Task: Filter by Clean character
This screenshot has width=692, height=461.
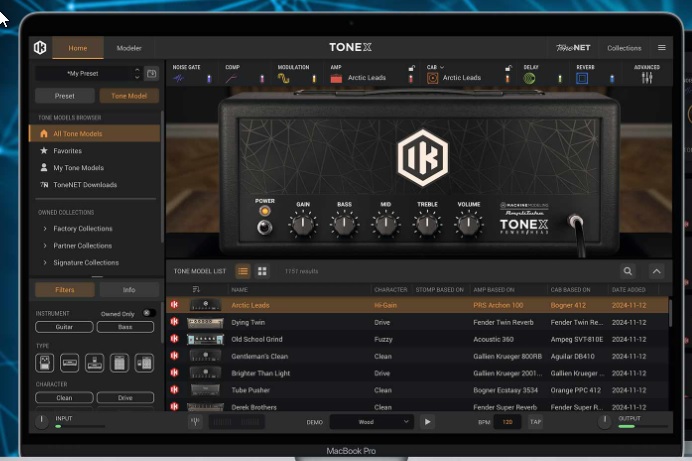Action: (x=64, y=397)
